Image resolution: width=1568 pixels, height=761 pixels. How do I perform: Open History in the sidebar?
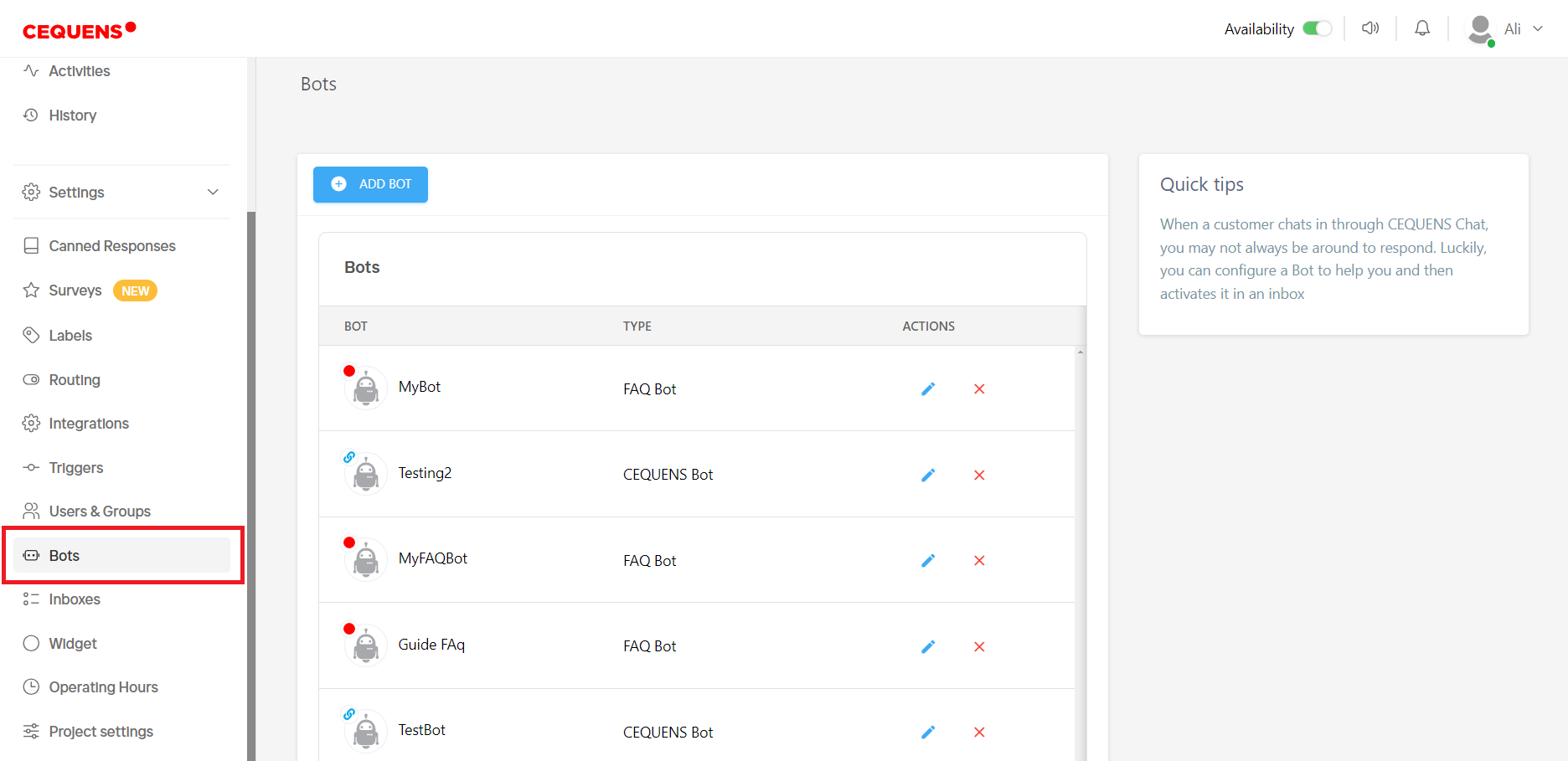pos(73,116)
